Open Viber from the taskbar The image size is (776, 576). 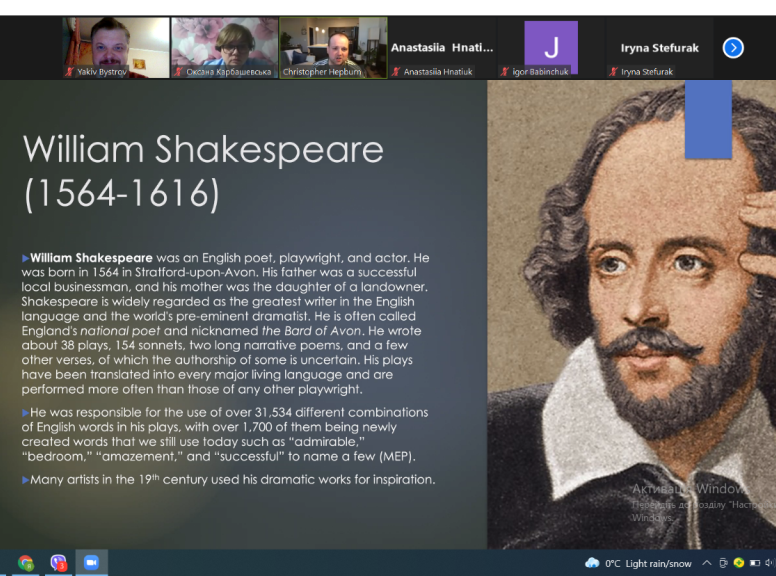pos(58,563)
